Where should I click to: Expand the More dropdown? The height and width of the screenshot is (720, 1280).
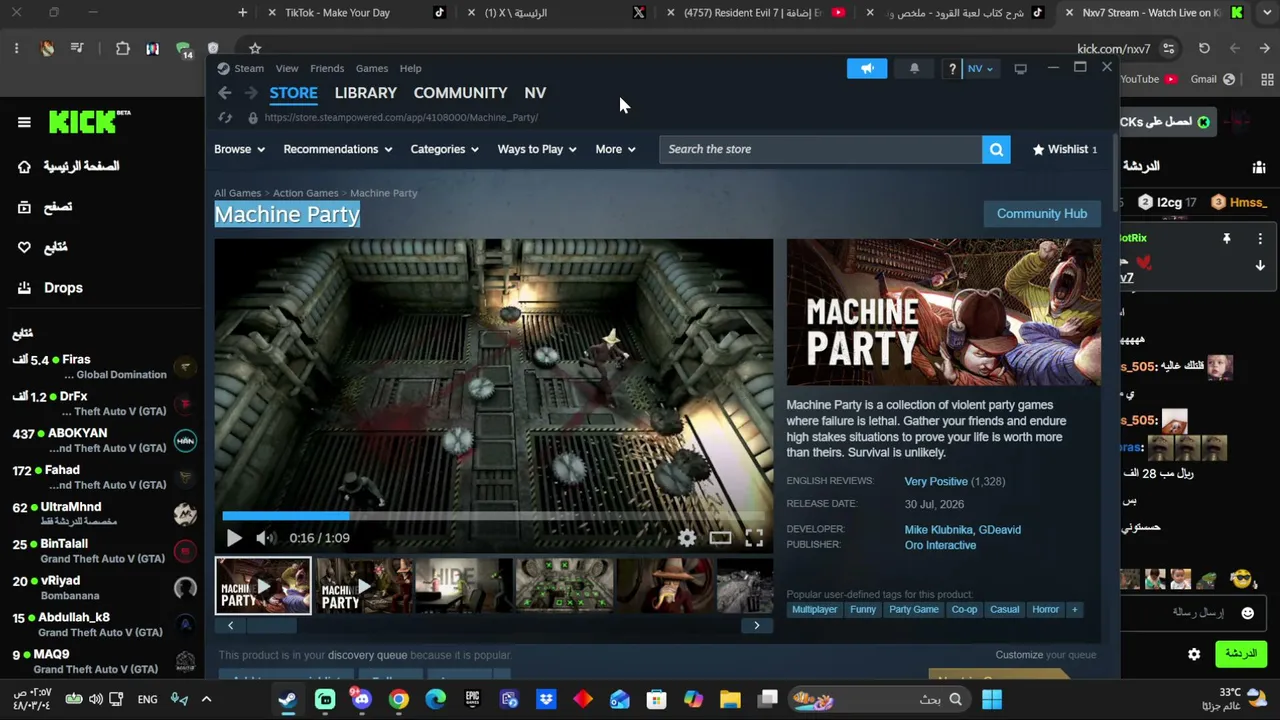(x=615, y=149)
